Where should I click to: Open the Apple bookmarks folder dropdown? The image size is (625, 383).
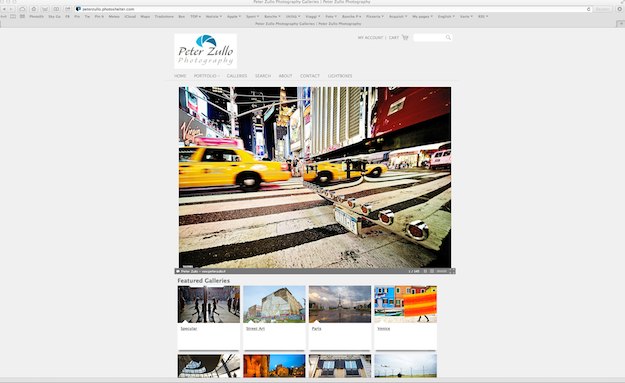234,16
